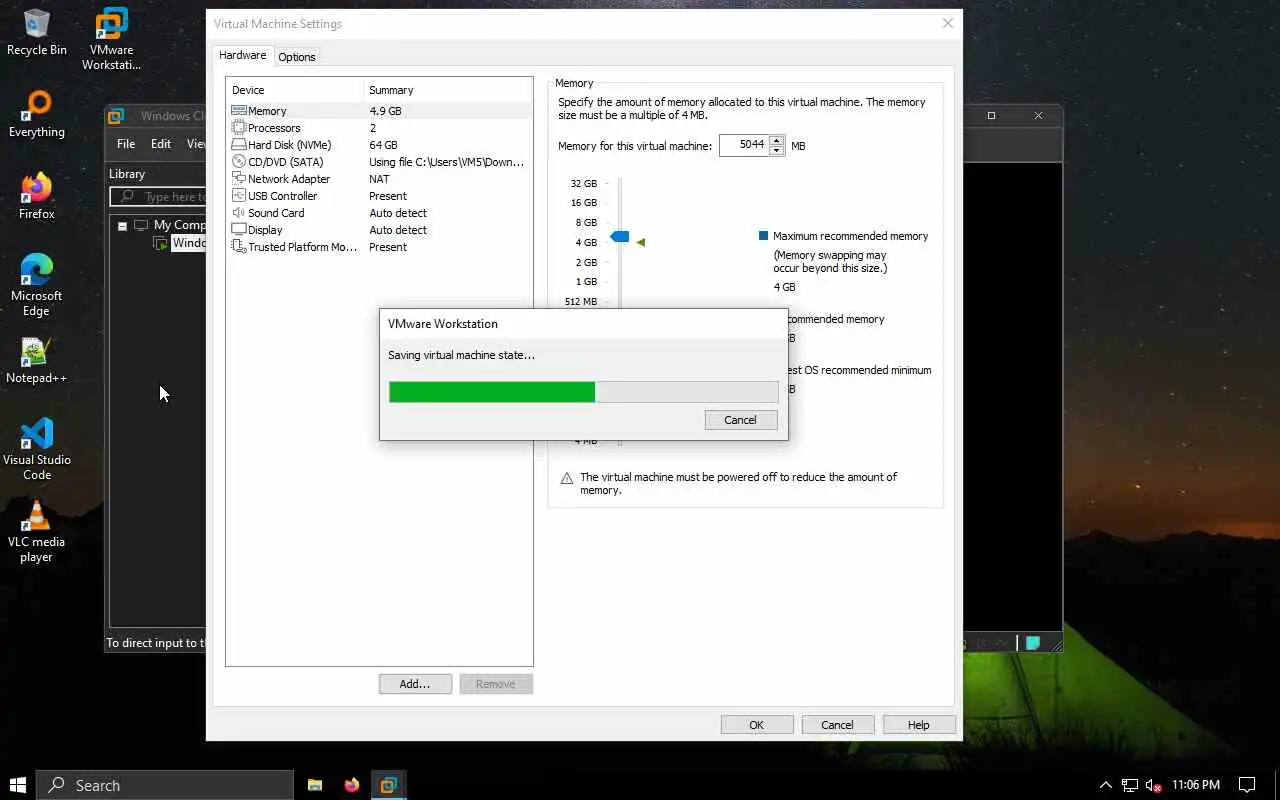
Task: Click the VMware app icon in title bar
Action: click(117, 115)
